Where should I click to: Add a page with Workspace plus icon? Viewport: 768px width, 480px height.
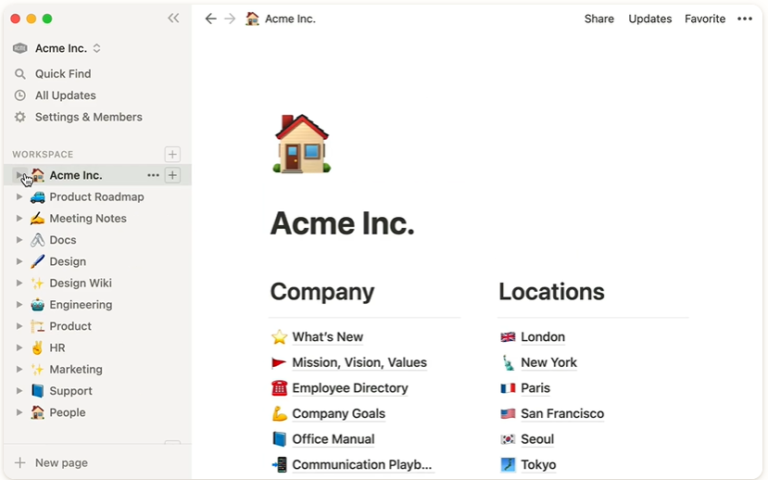(172, 154)
